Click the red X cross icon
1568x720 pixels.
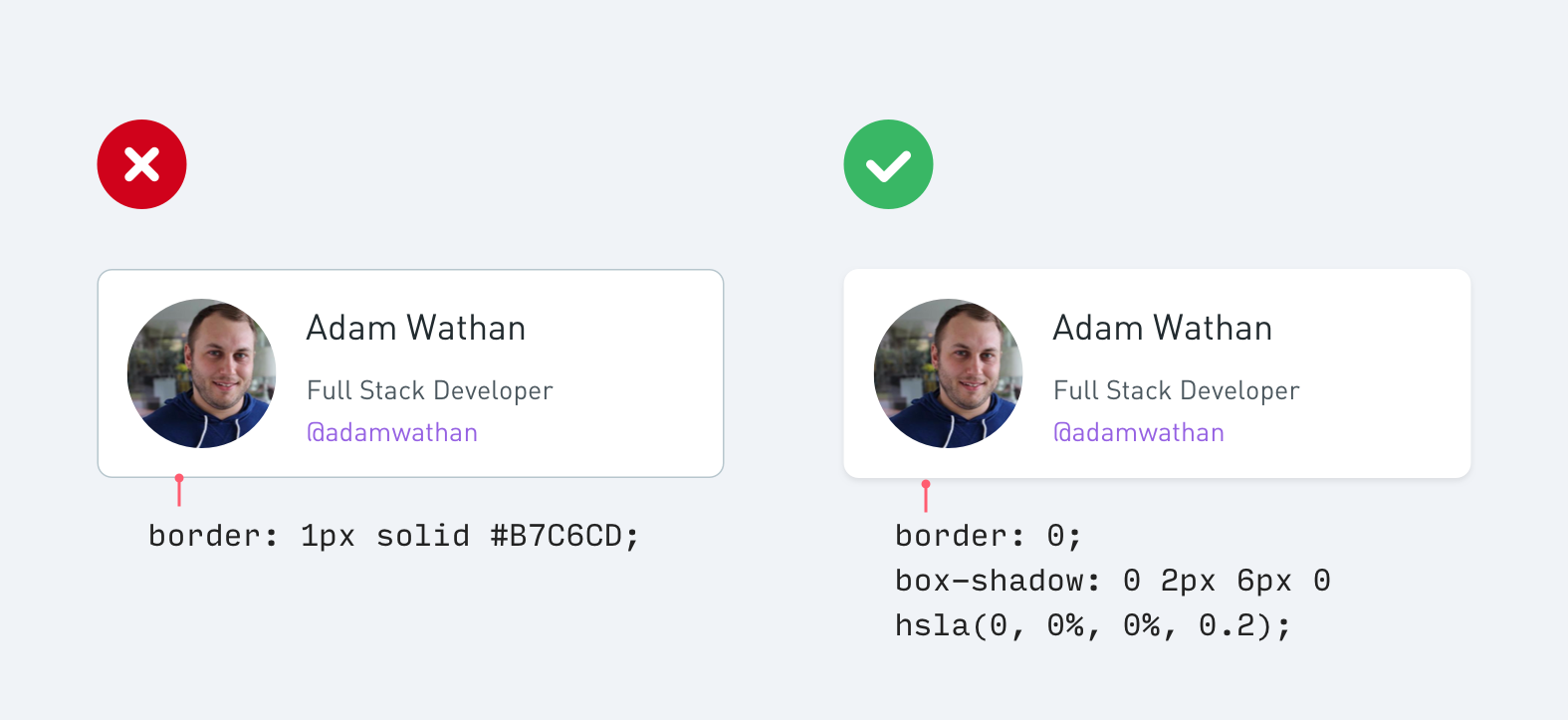[141, 164]
